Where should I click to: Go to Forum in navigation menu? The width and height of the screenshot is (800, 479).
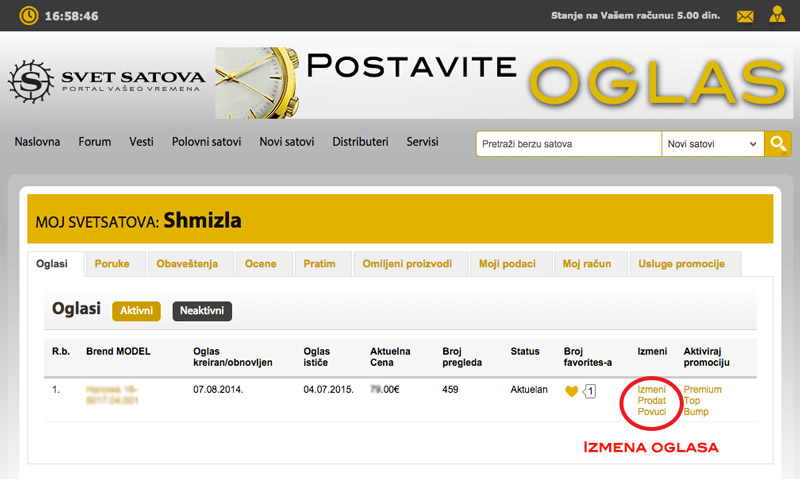click(95, 142)
